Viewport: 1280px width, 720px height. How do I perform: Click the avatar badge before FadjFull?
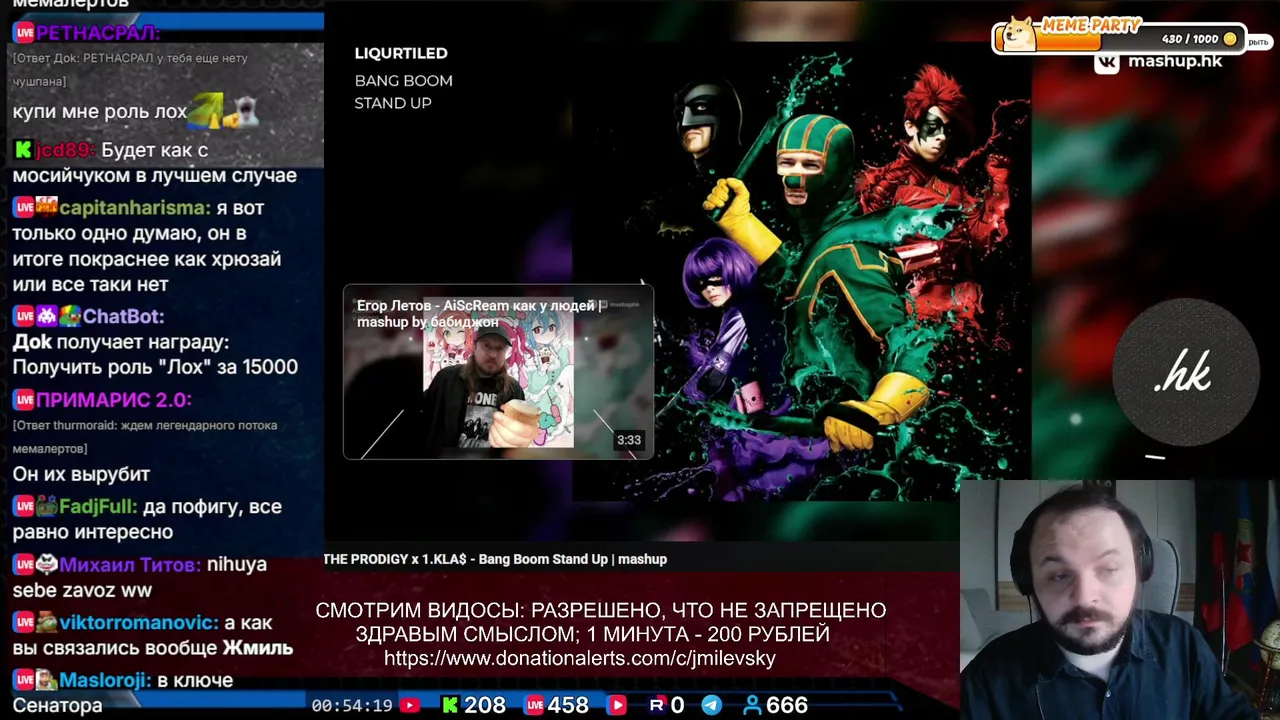tap(47, 507)
